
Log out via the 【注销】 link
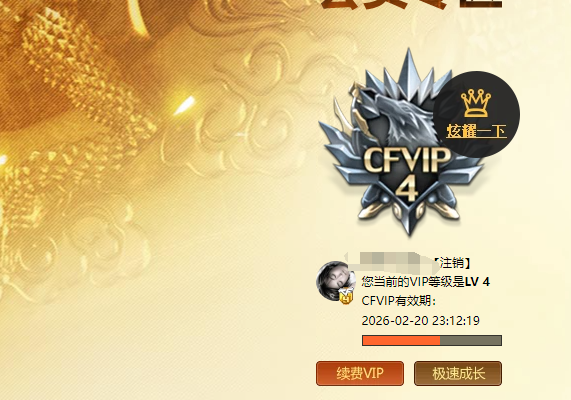[452, 263]
